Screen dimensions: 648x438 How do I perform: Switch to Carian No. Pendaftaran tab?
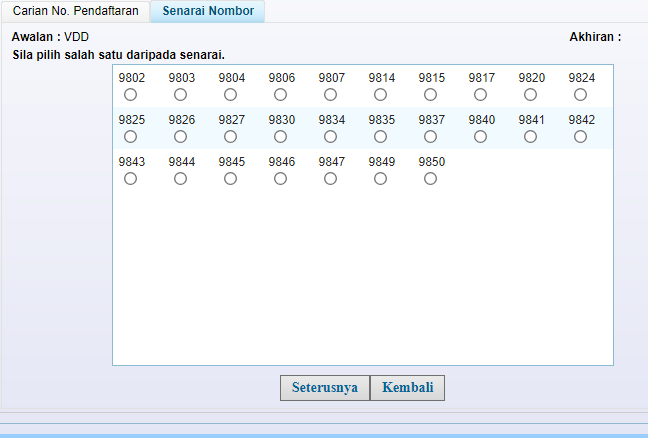75,11
